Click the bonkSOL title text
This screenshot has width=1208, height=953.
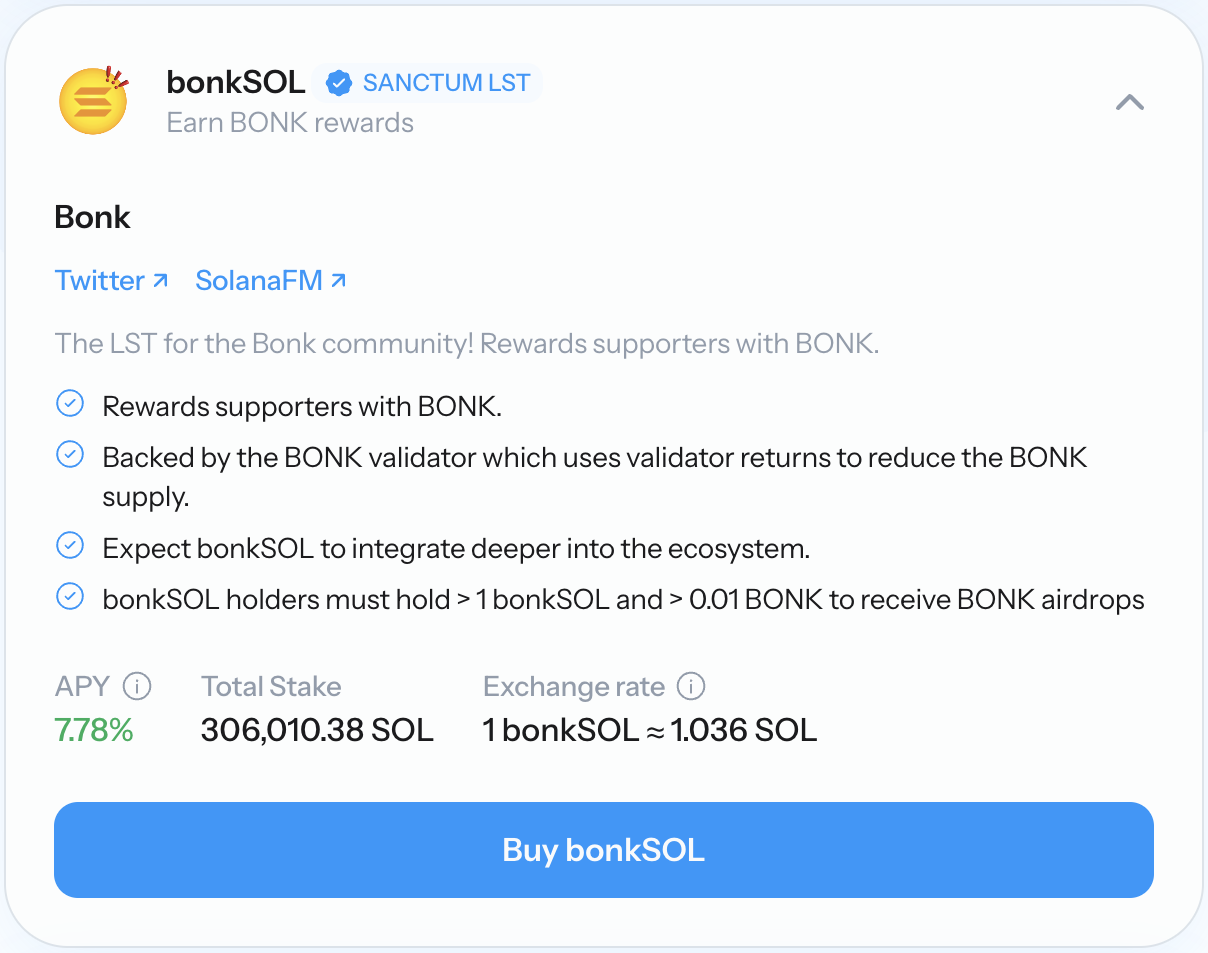(236, 83)
